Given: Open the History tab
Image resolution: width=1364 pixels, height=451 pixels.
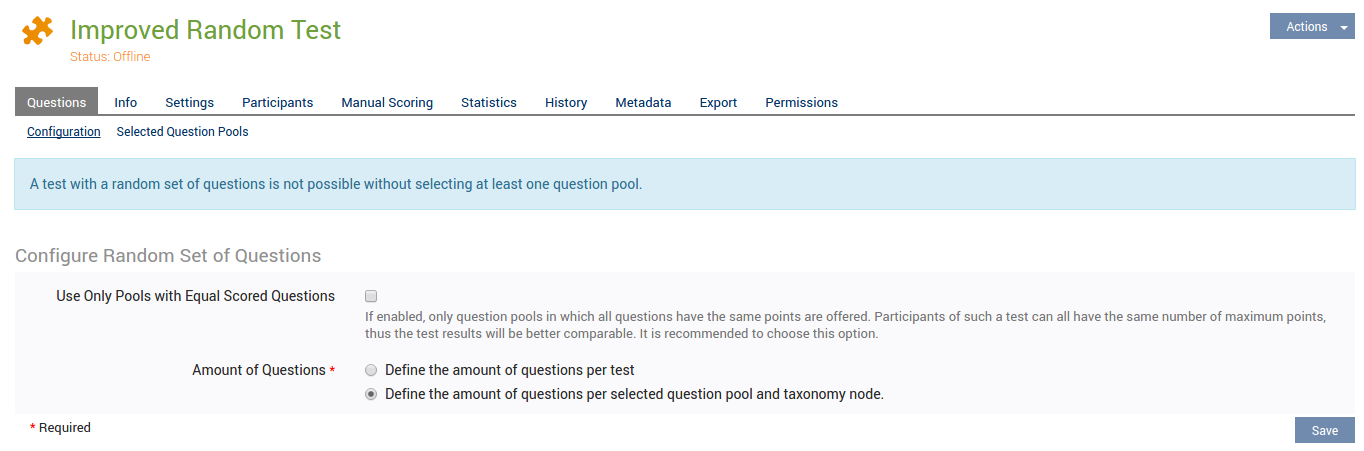Looking at the screenshot, I should coord(566,102).
